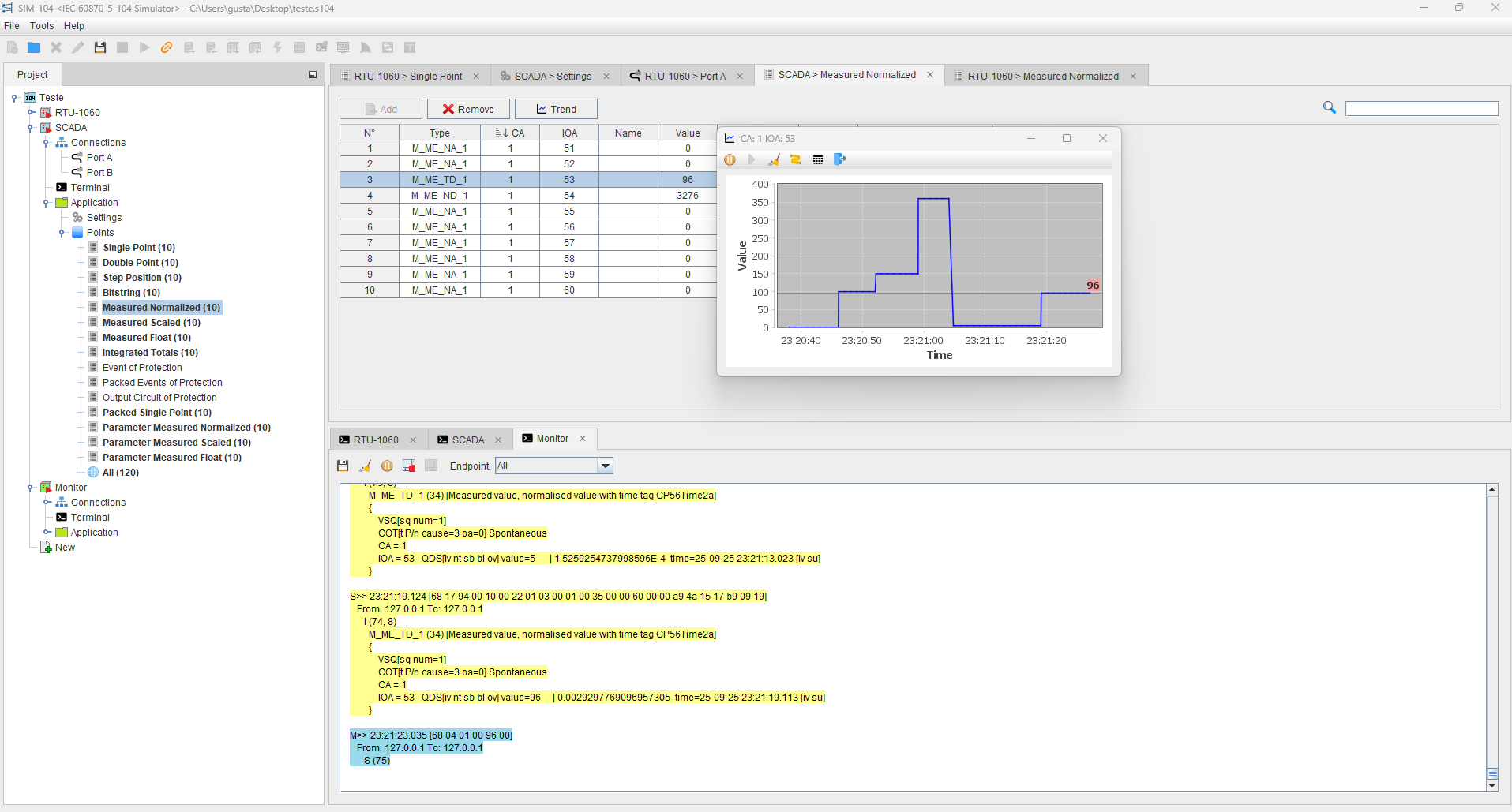Open the File menu
The height and width of the screenshot is (812, 1512).
pyautogui.click(x=12, y=26)
